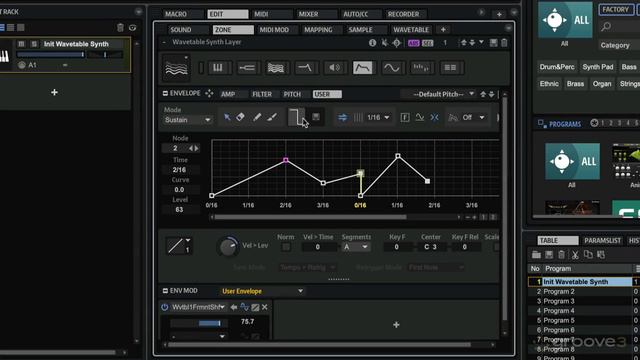Bypass the Wvtbl1FrmntShf modulation power button

[164, 307]
